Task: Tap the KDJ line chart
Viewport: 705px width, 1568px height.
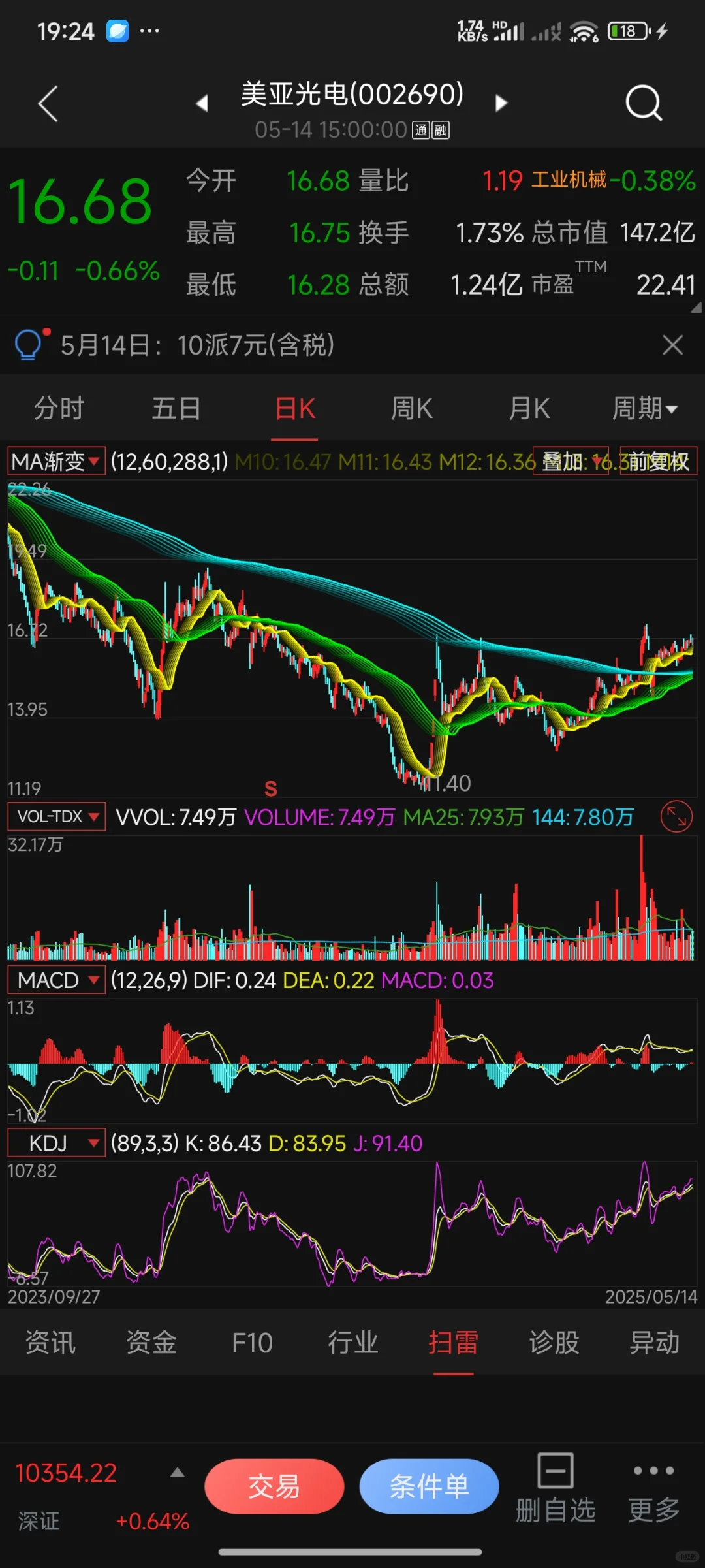Action: (352, 1224)
